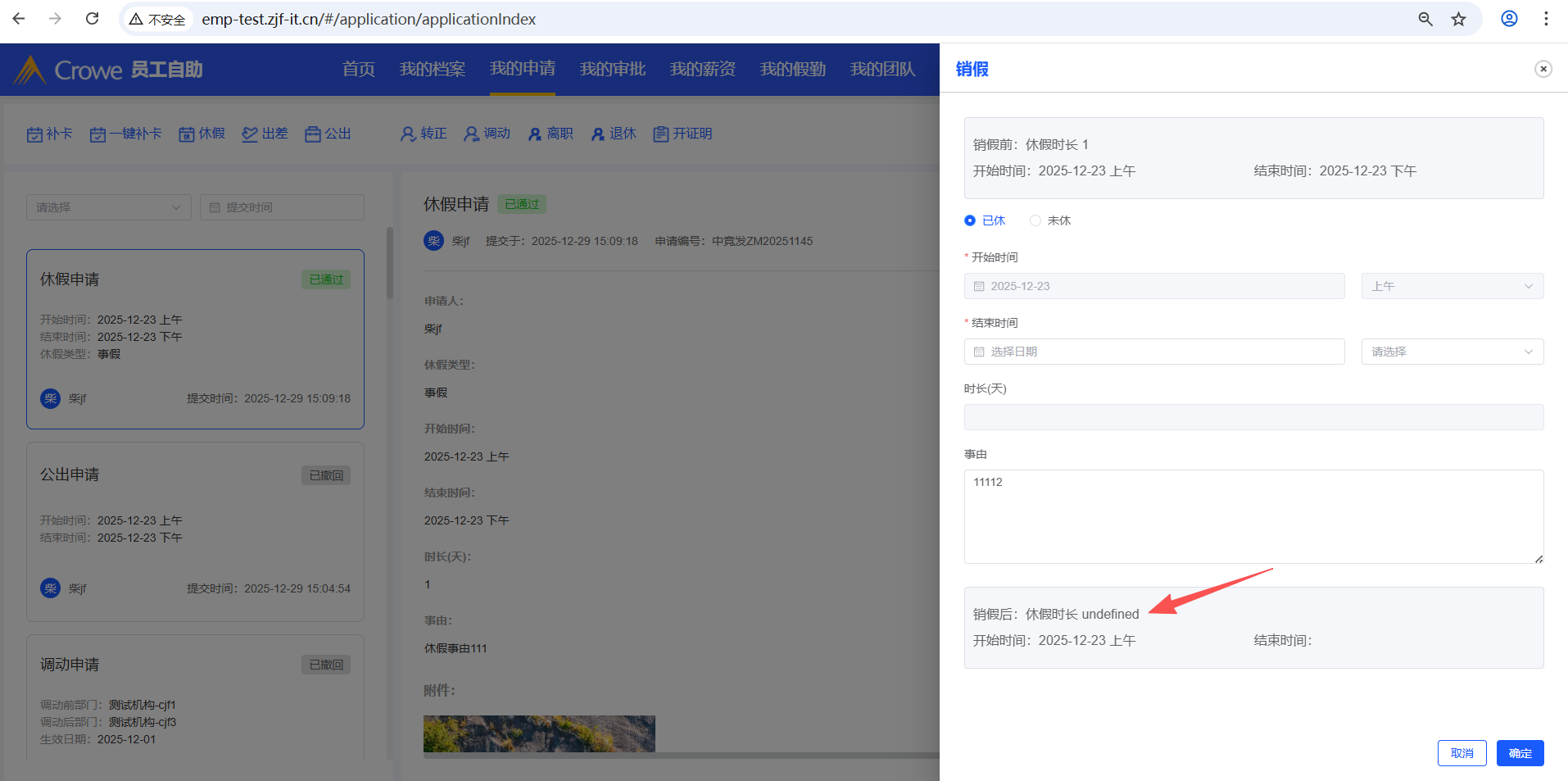Viewport: 1568px width, 781px height.
Task: Go to the 我的审批 tab
Action: click(x=613, y=69)
